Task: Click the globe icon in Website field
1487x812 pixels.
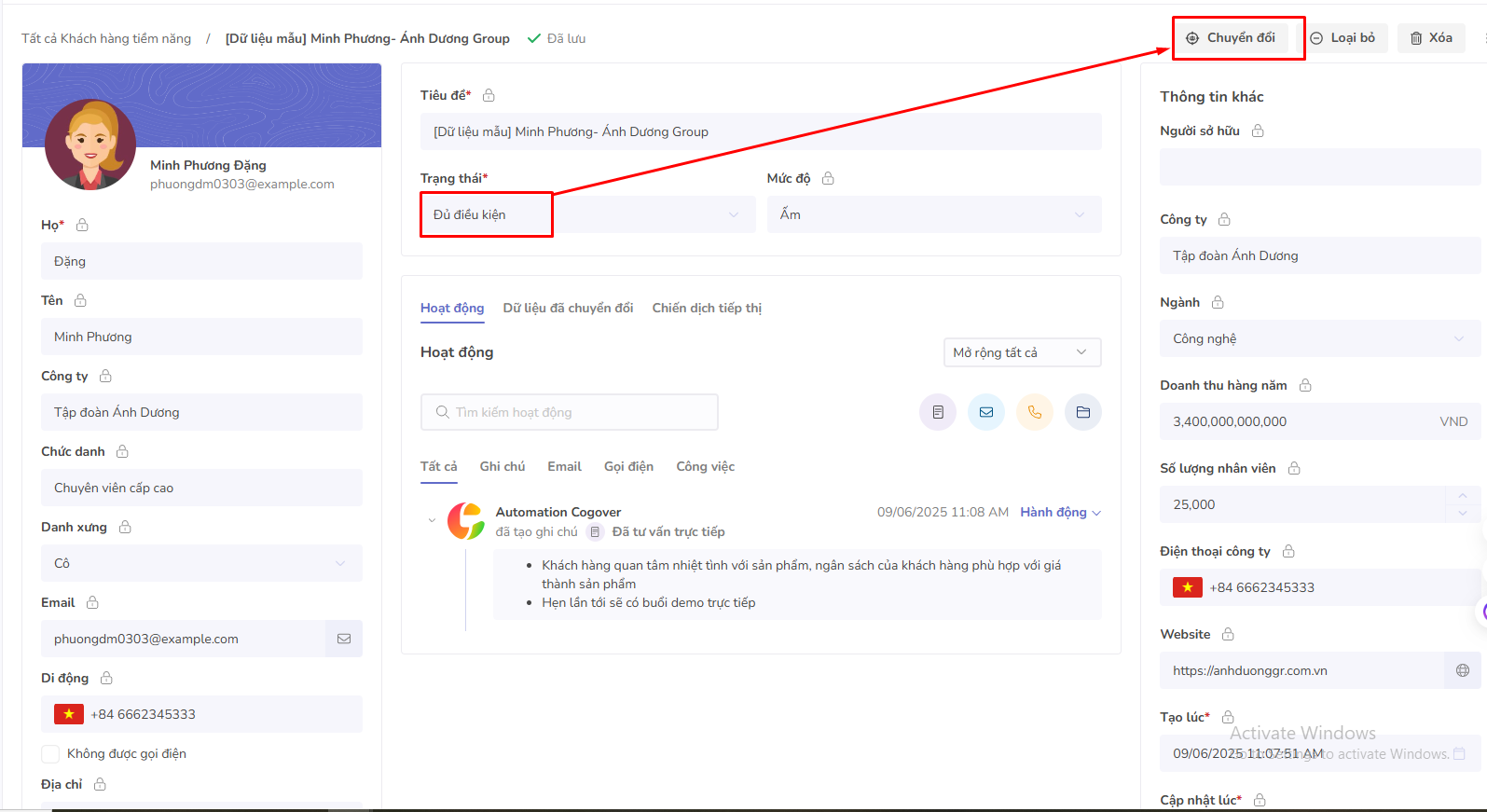Action: [x=1462, y=670]
